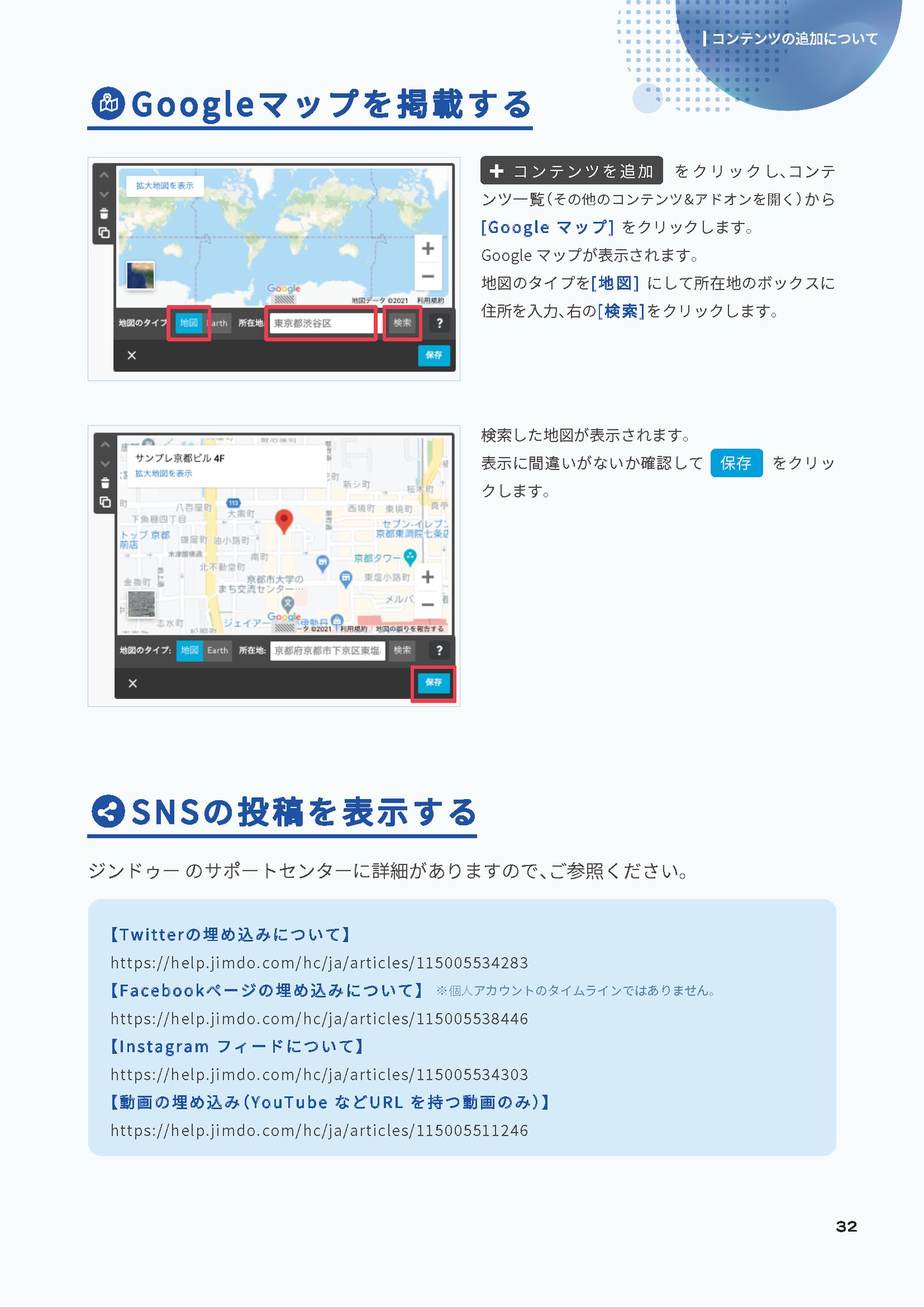Delete the world map element with the trash icon

[104, 214]
